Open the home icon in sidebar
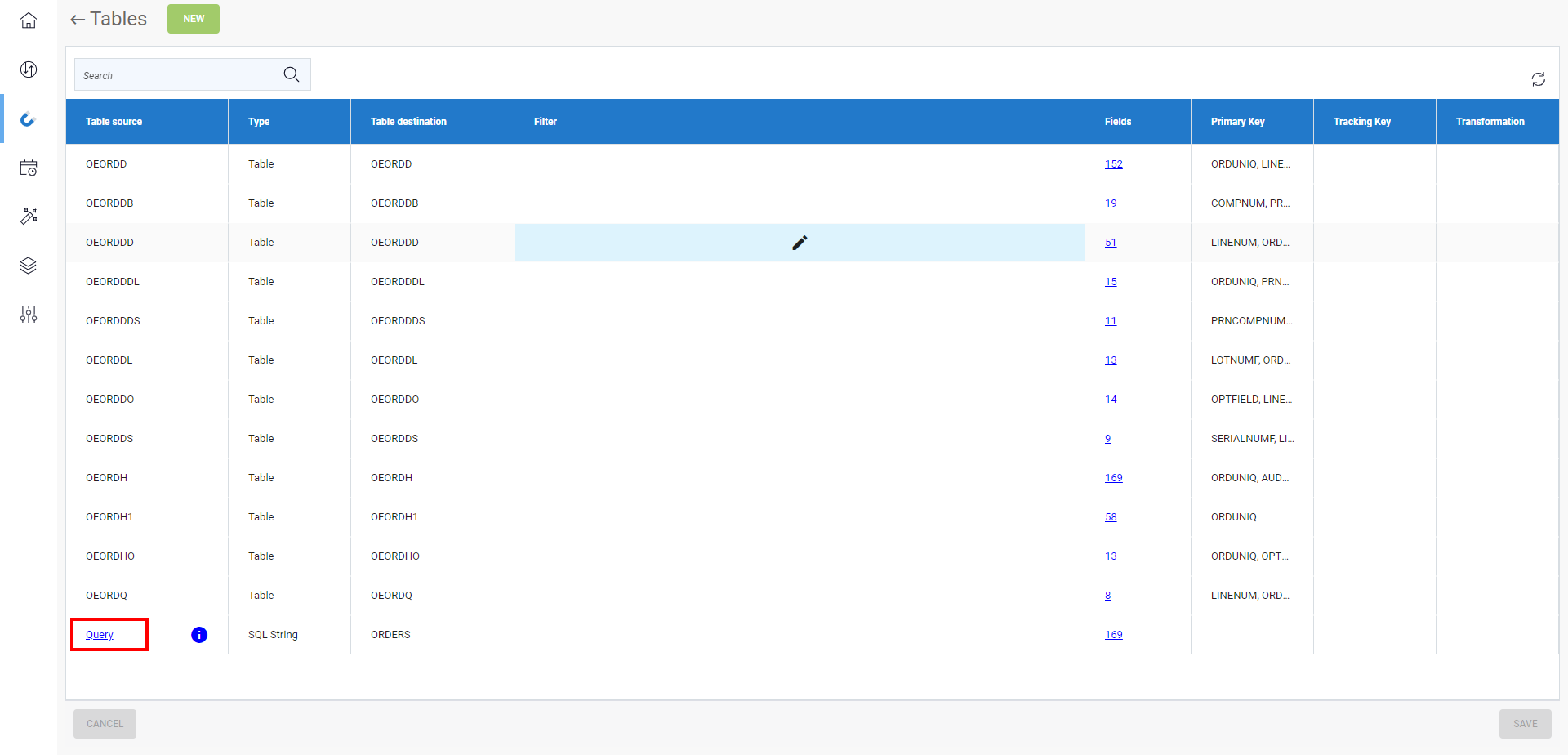 click(29, 20)
